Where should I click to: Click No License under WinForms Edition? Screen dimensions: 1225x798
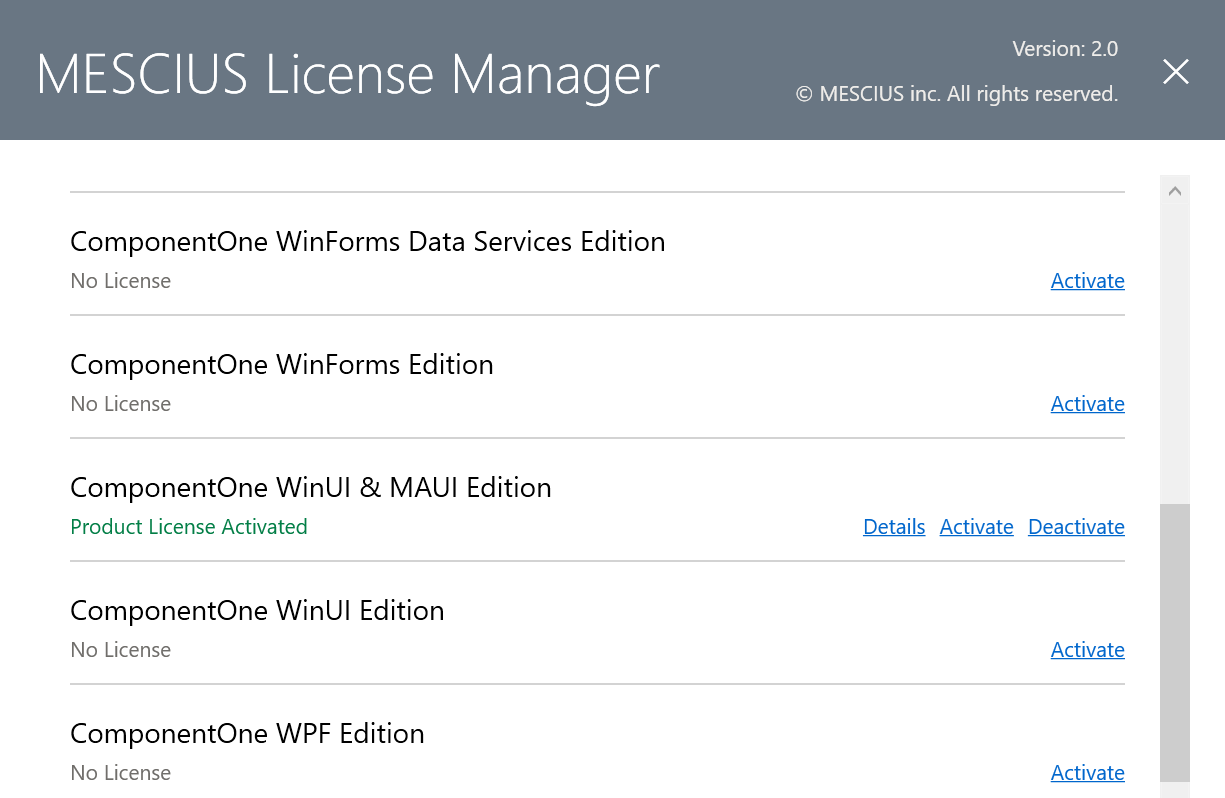(x=121, y=404)
